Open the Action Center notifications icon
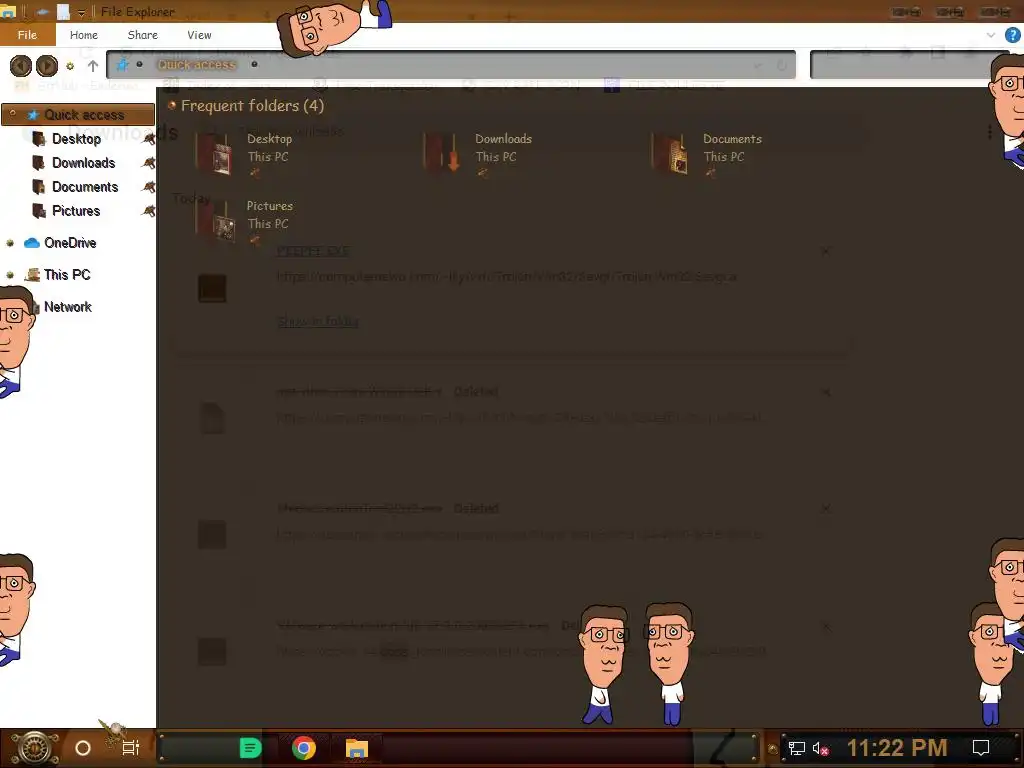 981,748
